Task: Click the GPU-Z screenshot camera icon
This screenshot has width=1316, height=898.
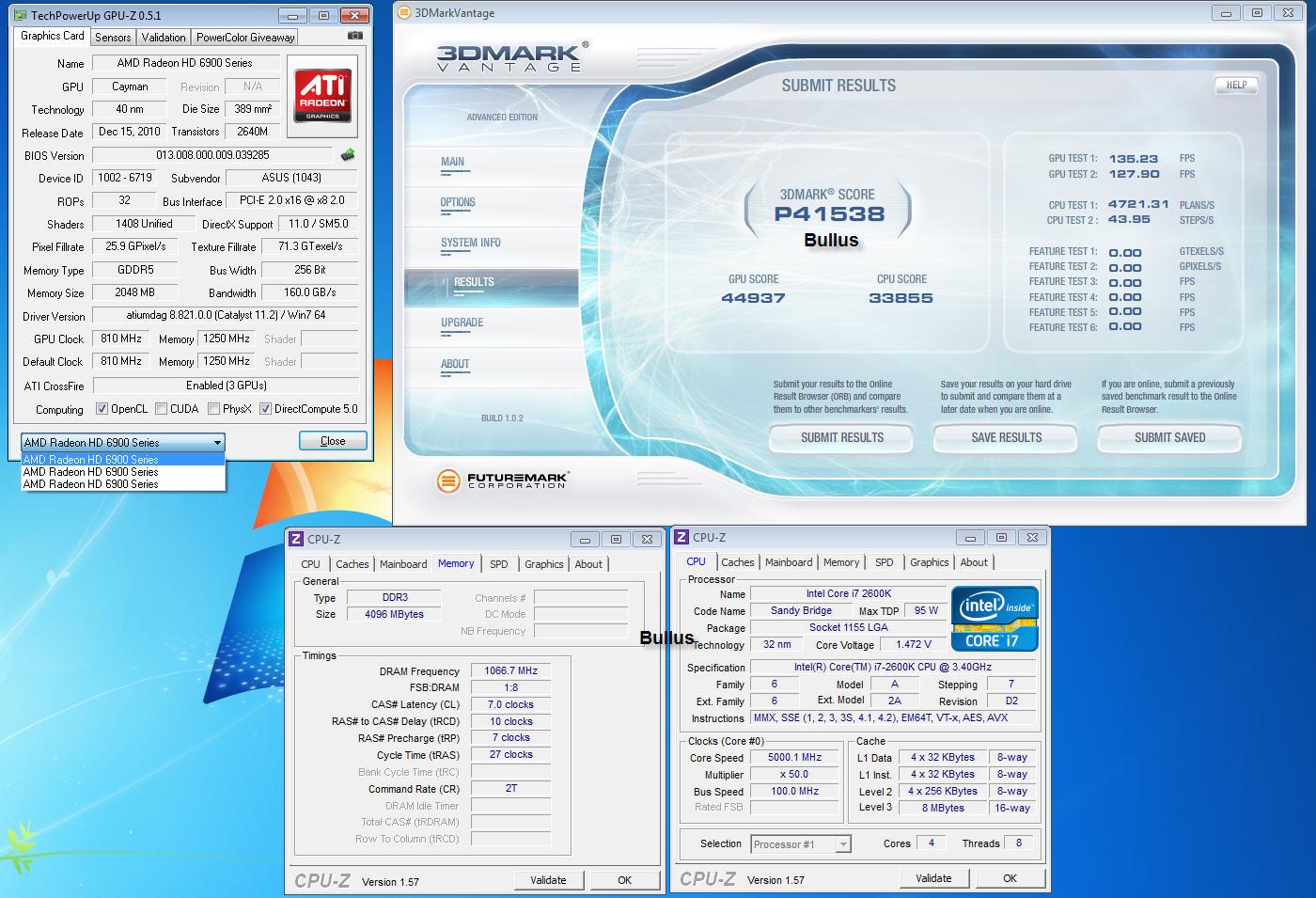Action: point(353,36)
